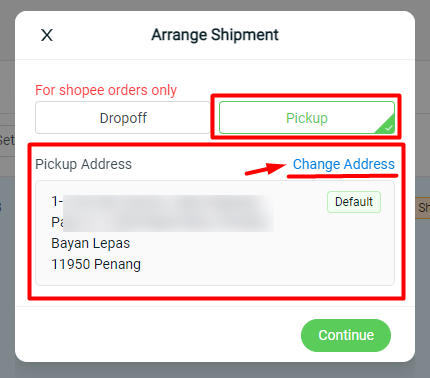Image resolution: width=430 pixels, height=378 pixels.
Task: Click the red 'For shopee orders only' note
Action: [x=106, y=90]
